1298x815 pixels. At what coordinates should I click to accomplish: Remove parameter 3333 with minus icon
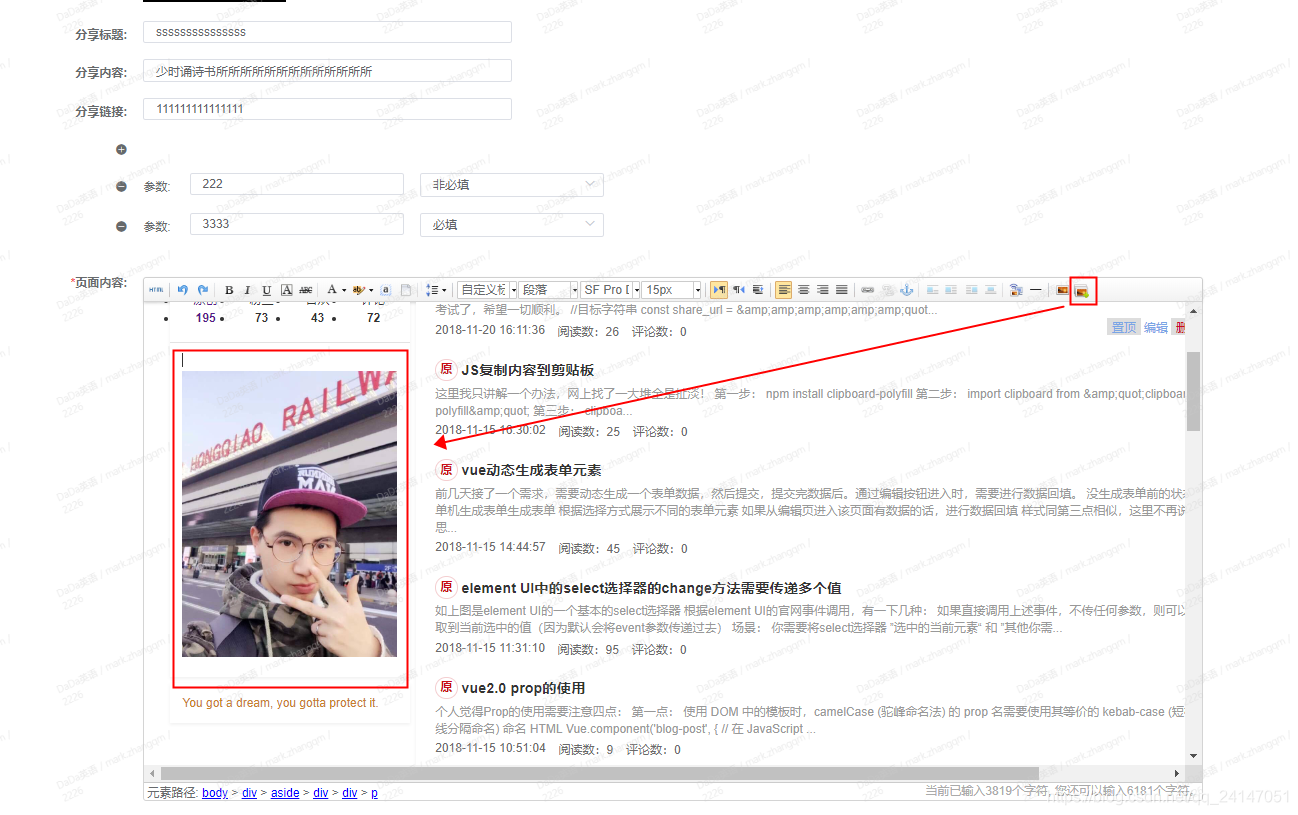(122, 226)
